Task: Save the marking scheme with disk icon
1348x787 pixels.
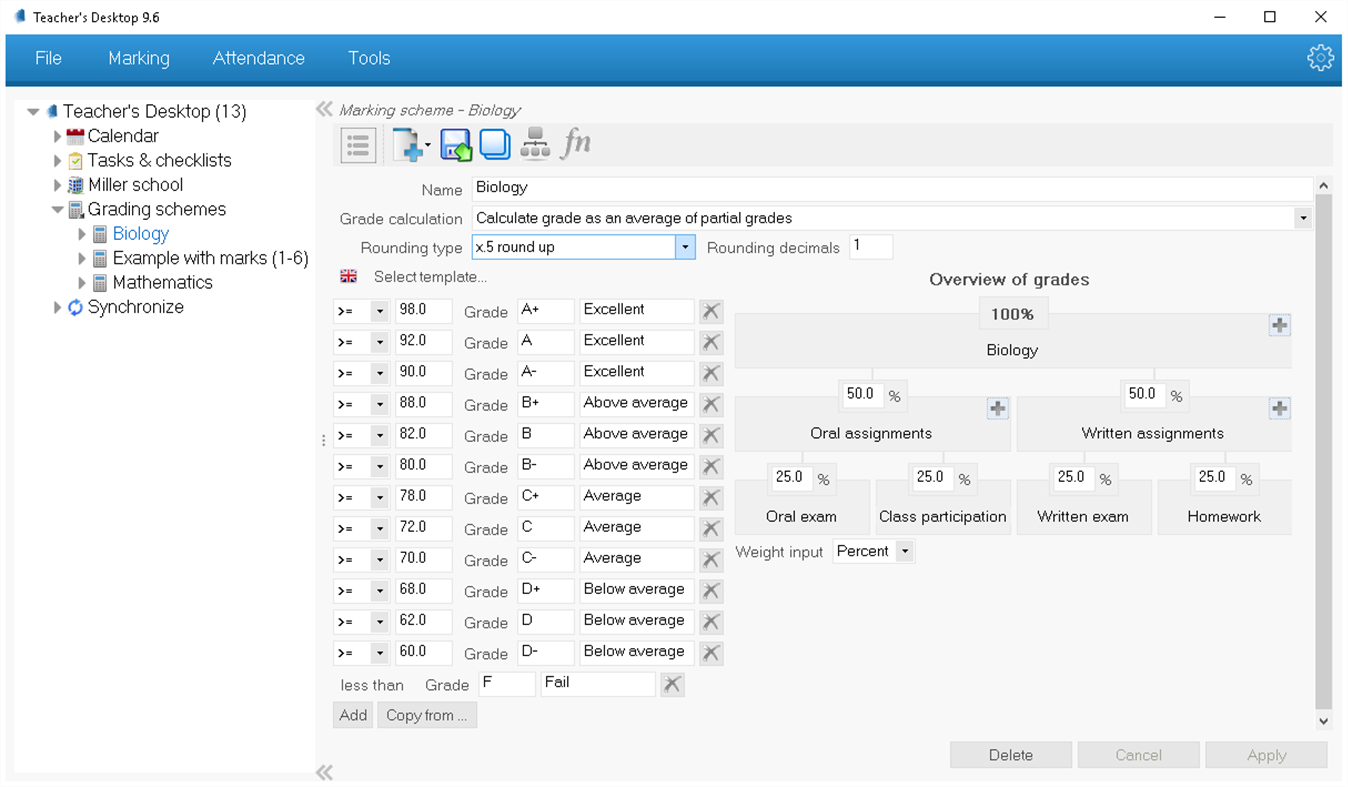Action: click(x=455, y=144)
